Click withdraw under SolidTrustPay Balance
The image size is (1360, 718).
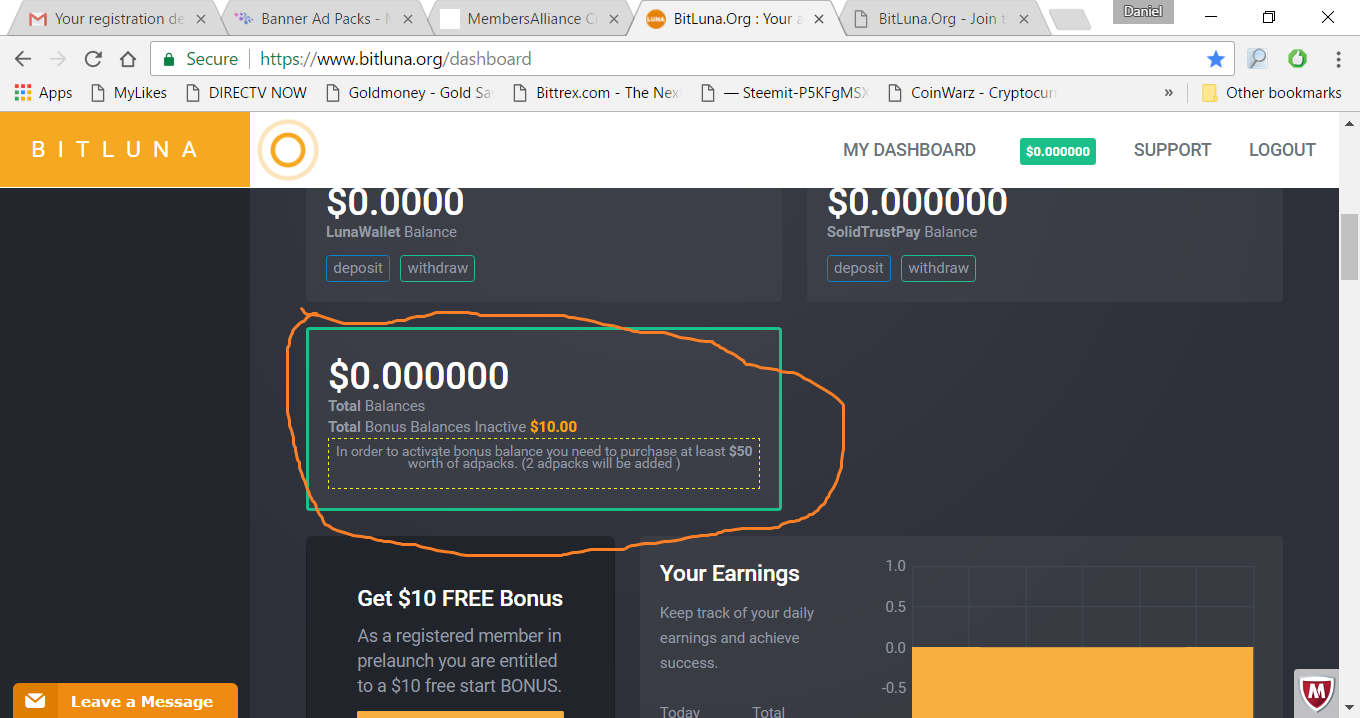pos(938,268)
